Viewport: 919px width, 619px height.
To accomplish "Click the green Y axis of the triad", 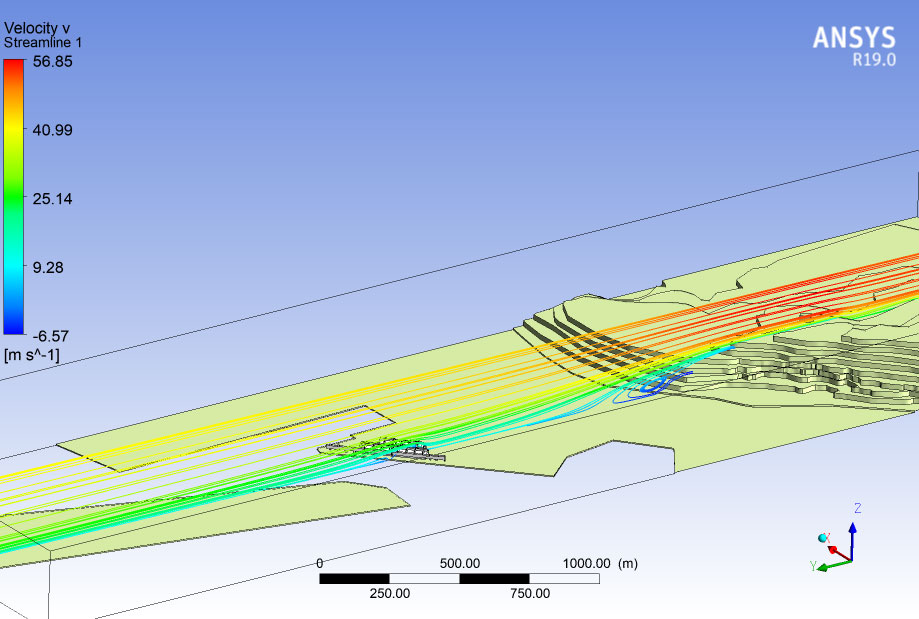I will (x=835, y=566).
